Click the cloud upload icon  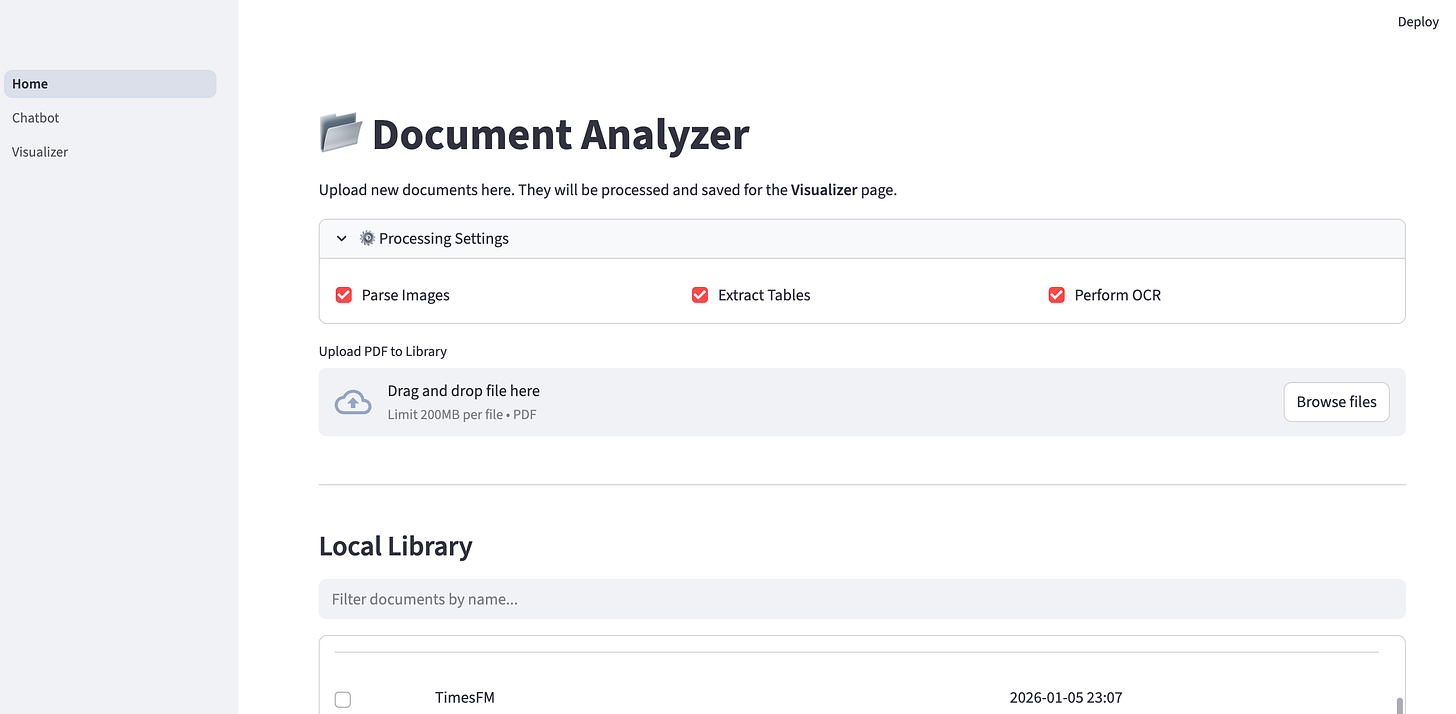click(353, 402)
